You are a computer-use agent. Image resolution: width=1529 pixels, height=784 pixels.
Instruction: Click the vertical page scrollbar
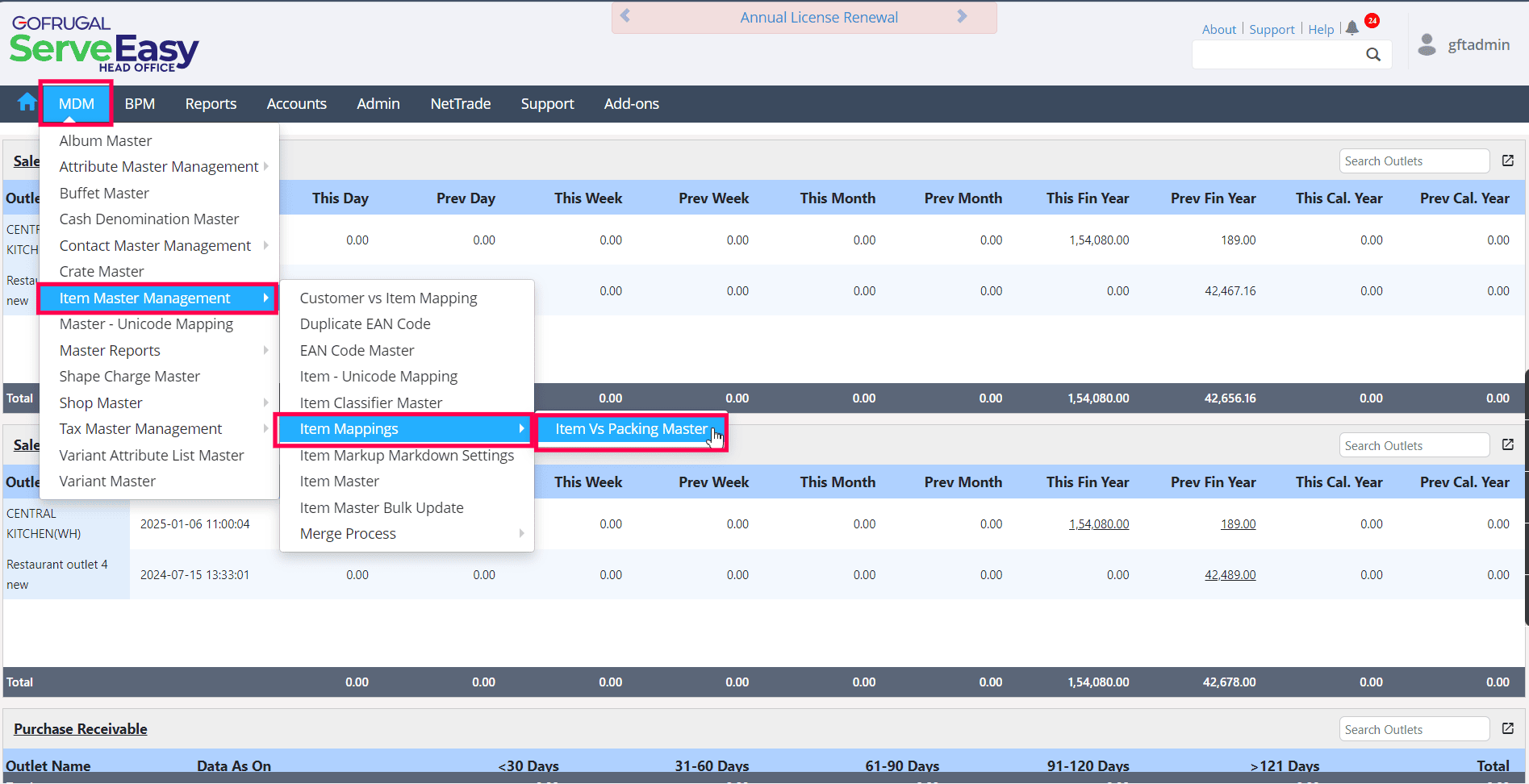(x=1526, y=497)
